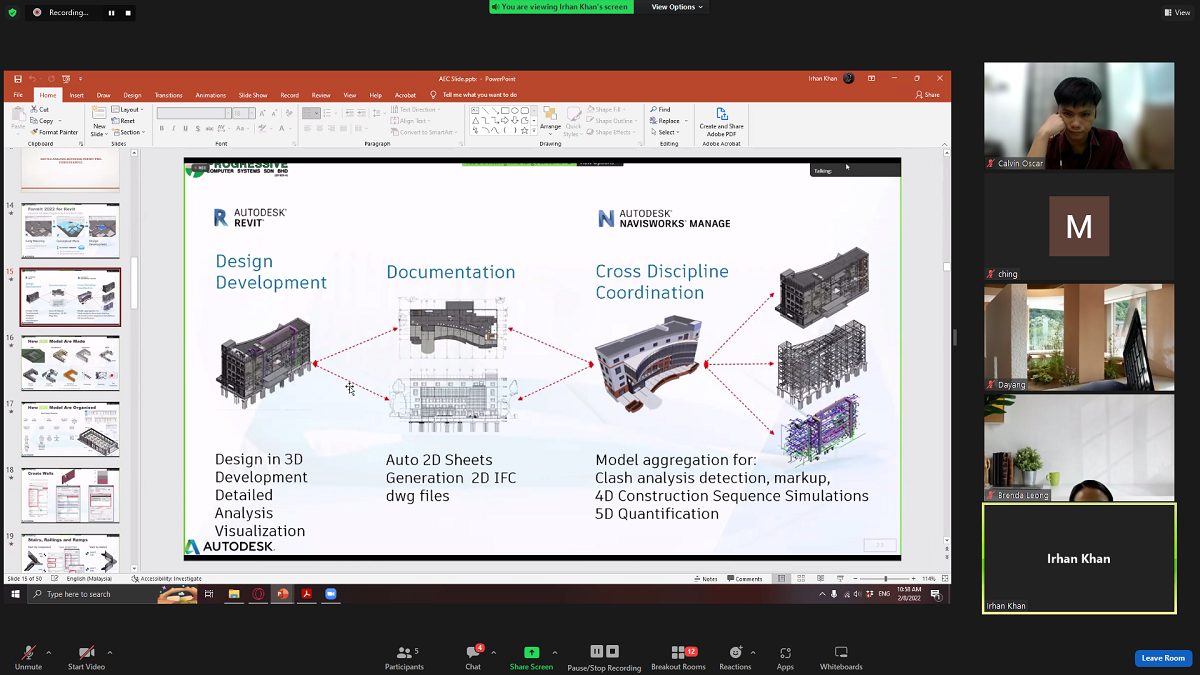Switch to the Slide Show ribbon tab
Viewport: 1200px width, 675px height.
point(253,95)
